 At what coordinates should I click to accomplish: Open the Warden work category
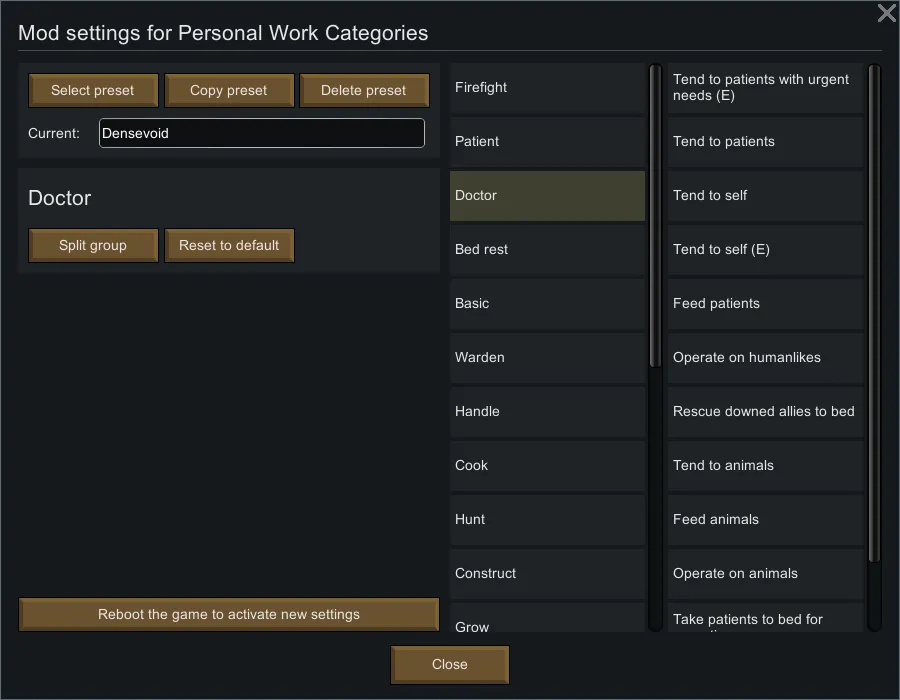(547, 358)
